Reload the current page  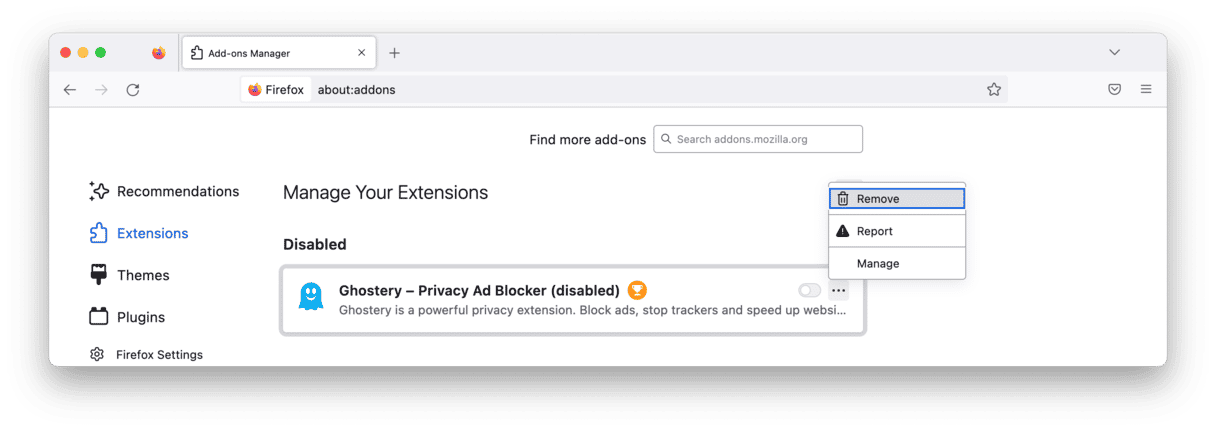[133, 89]
